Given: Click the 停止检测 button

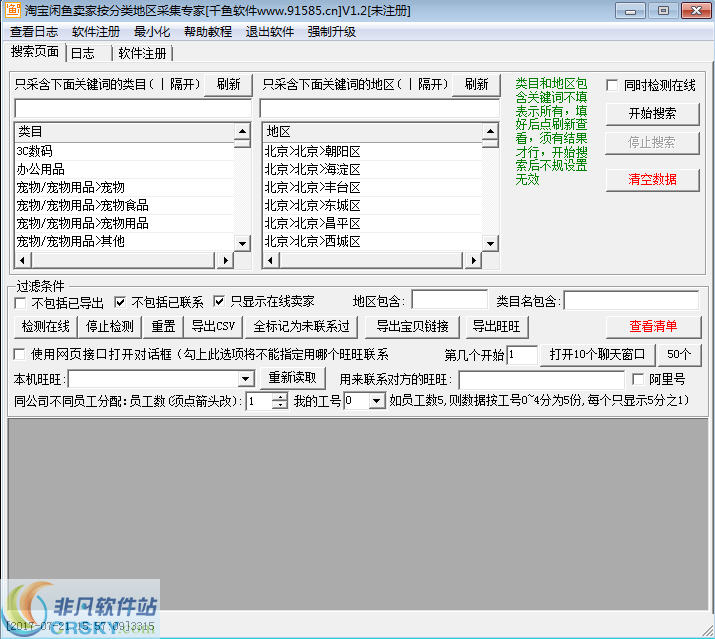Looking at the screenshot, I should point(110,327).
